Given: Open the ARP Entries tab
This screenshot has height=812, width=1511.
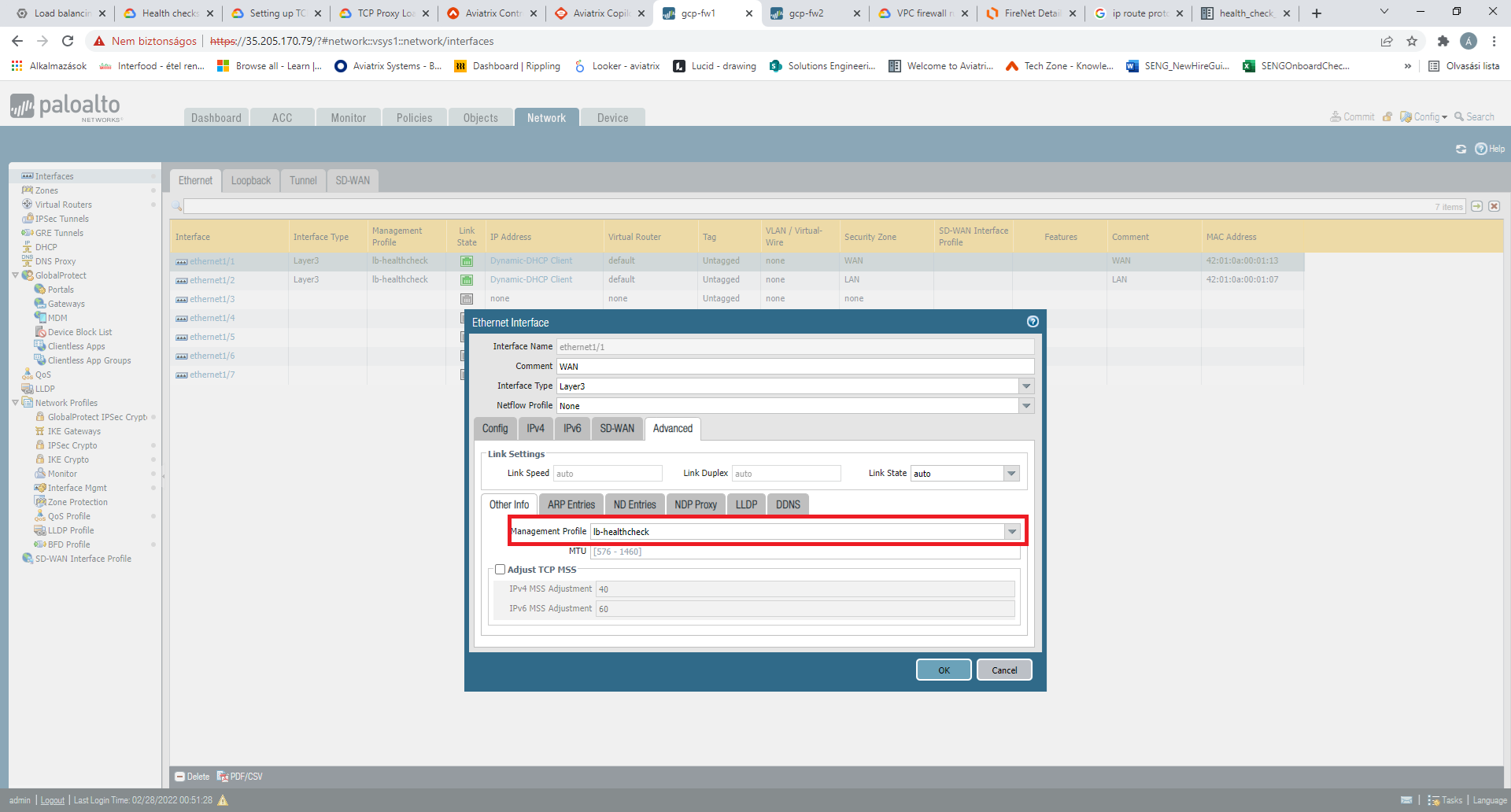Looking at the screenshot, I should click(571, 504).
